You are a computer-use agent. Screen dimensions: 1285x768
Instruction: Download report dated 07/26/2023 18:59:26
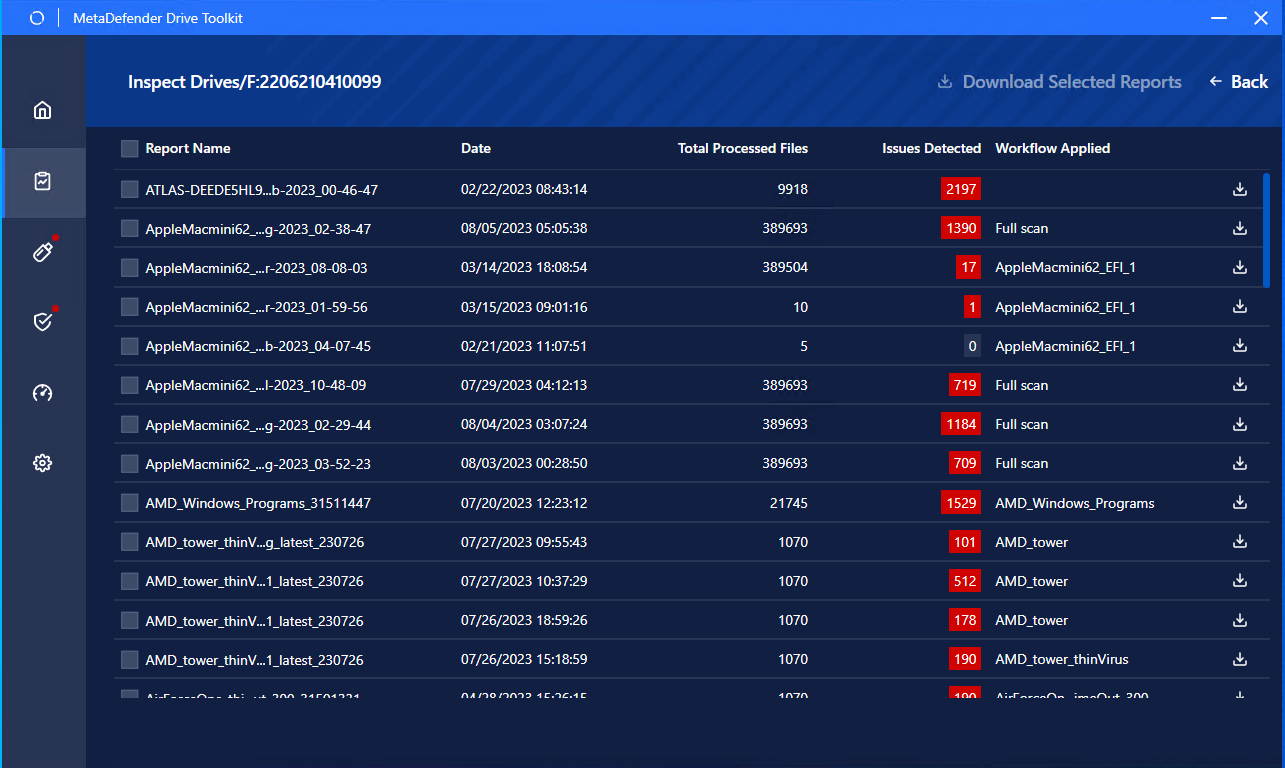pos(1240,620)
